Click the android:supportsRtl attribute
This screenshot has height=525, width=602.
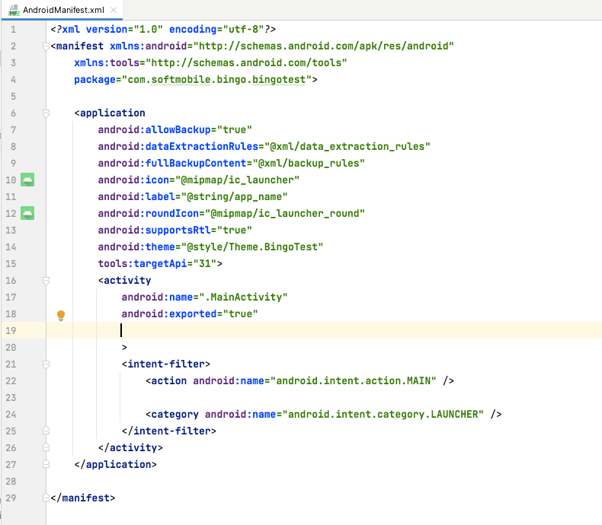coord(154,230)
